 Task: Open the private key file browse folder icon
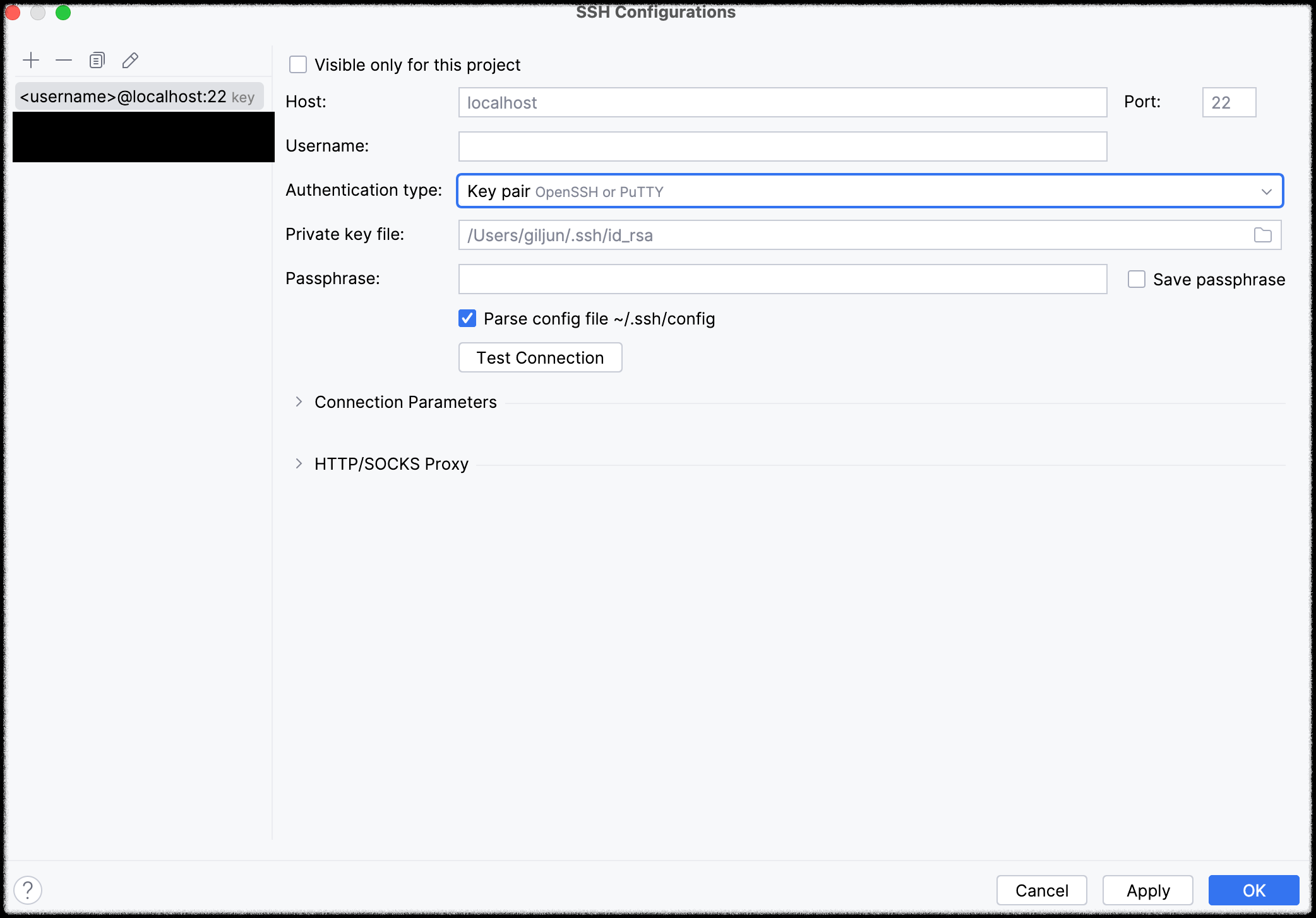click(1262, 235)
